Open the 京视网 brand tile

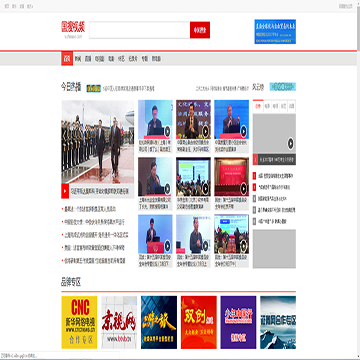click(x=119, y=322)
